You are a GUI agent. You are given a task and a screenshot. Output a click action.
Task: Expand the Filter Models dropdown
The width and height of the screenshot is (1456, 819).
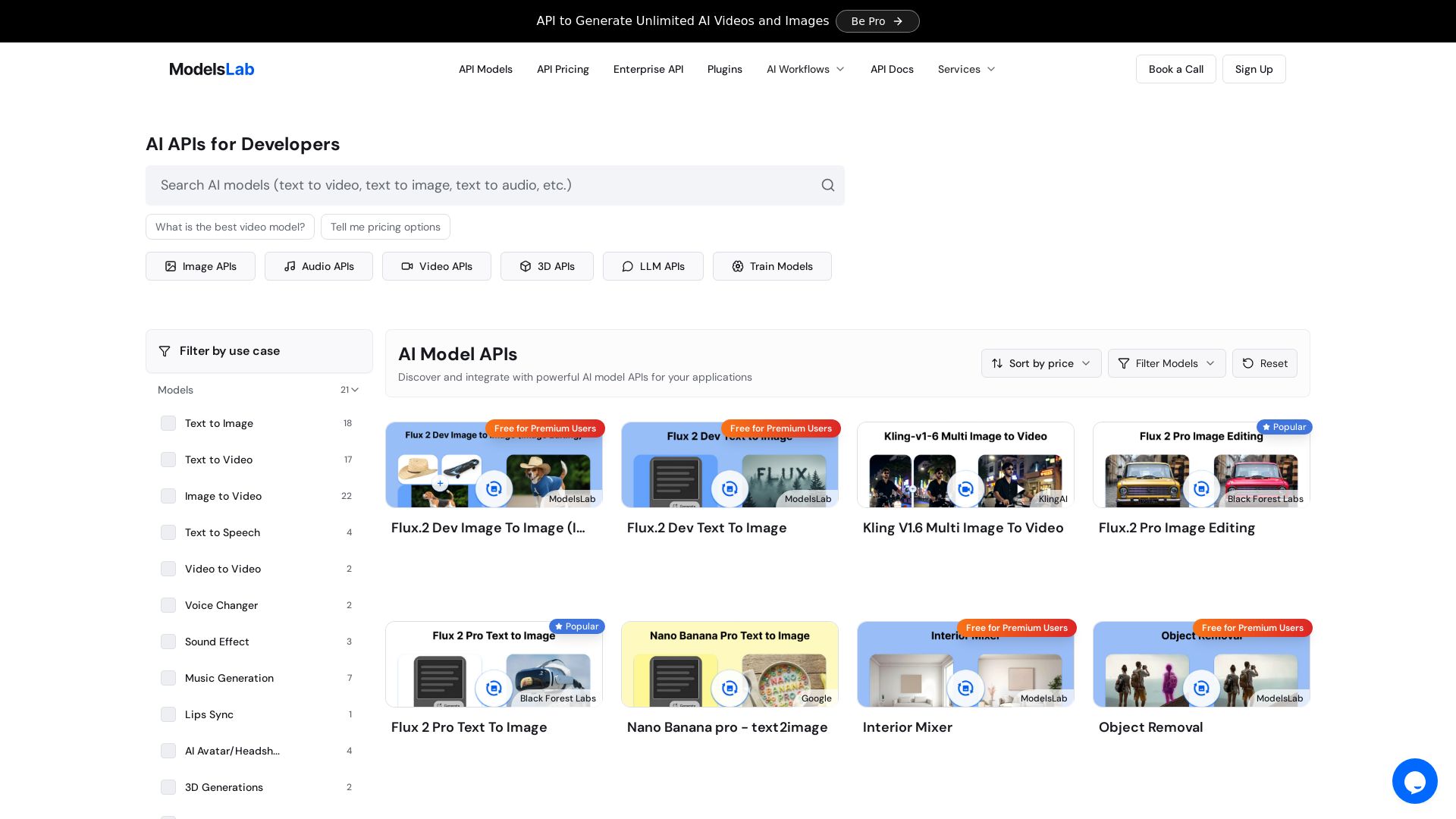pos(1166,363)
